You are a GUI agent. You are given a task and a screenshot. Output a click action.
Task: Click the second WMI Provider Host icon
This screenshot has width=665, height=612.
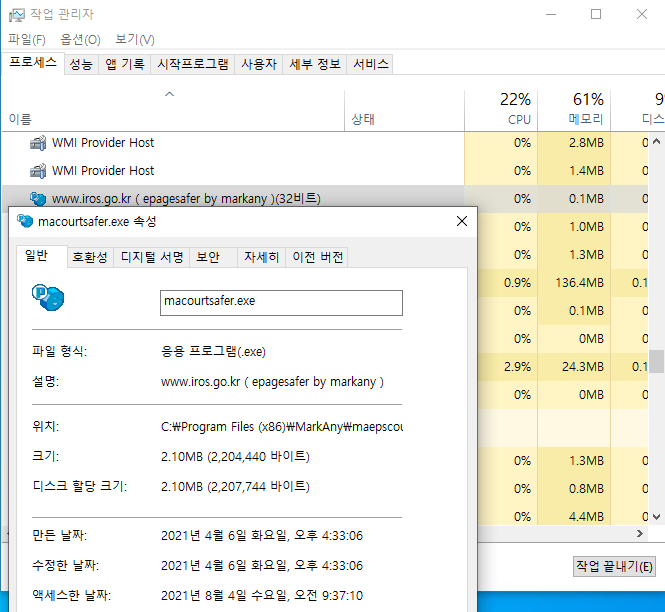point(38,171)
